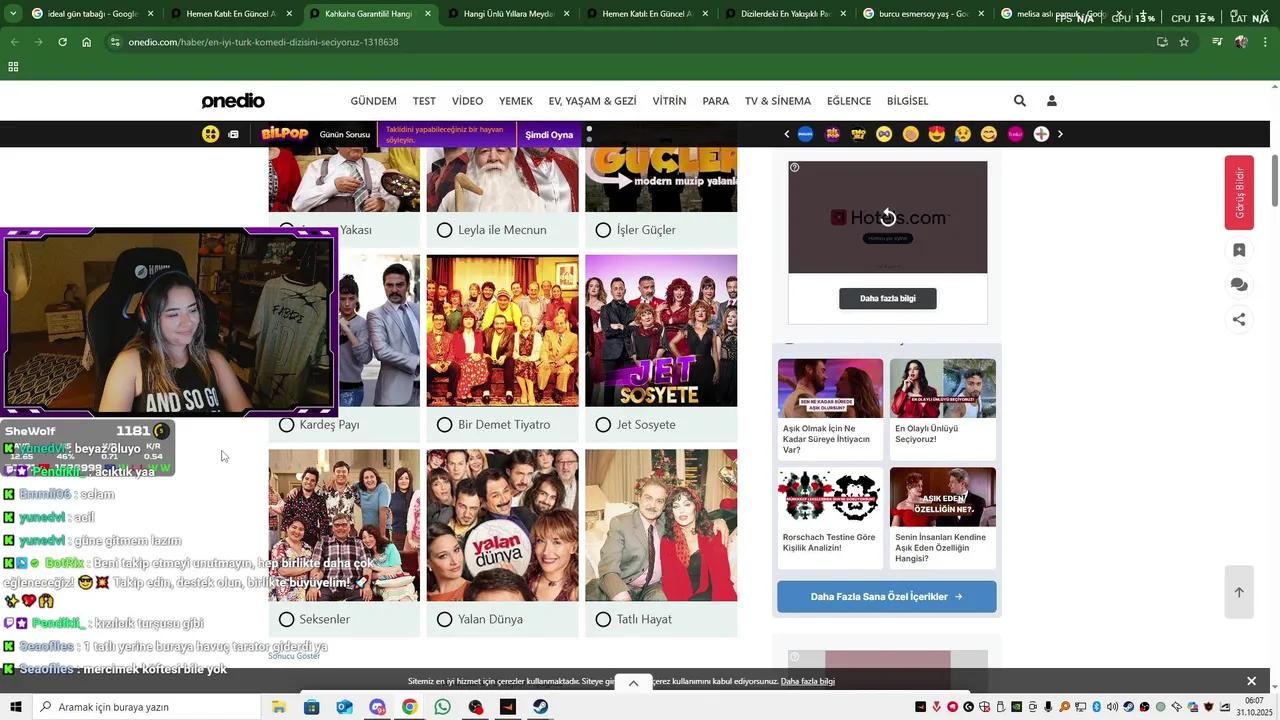Select the İşler Güçler radio option
Screen dimensions: 1280x720
603,230
